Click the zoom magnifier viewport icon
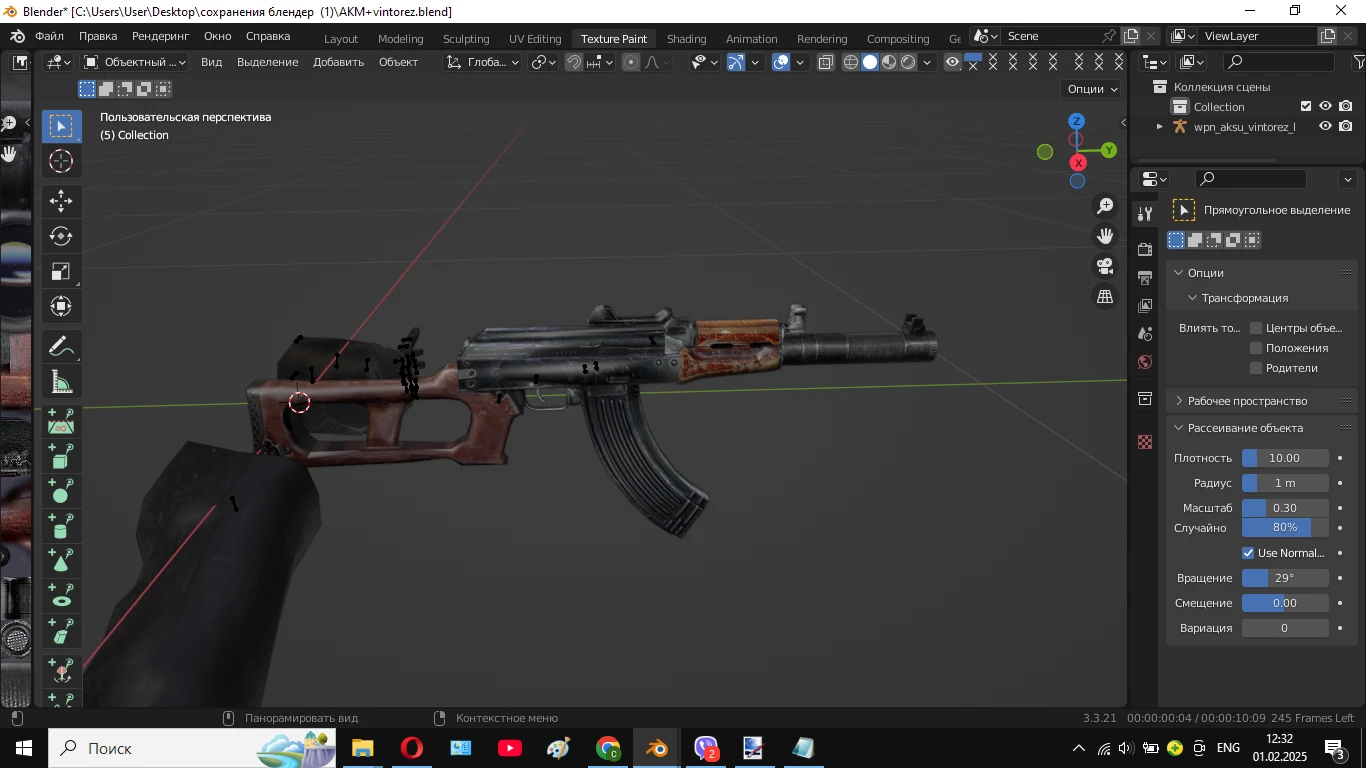The width and height of the screenshot is (1366, 768). [x=1105, y=206]
